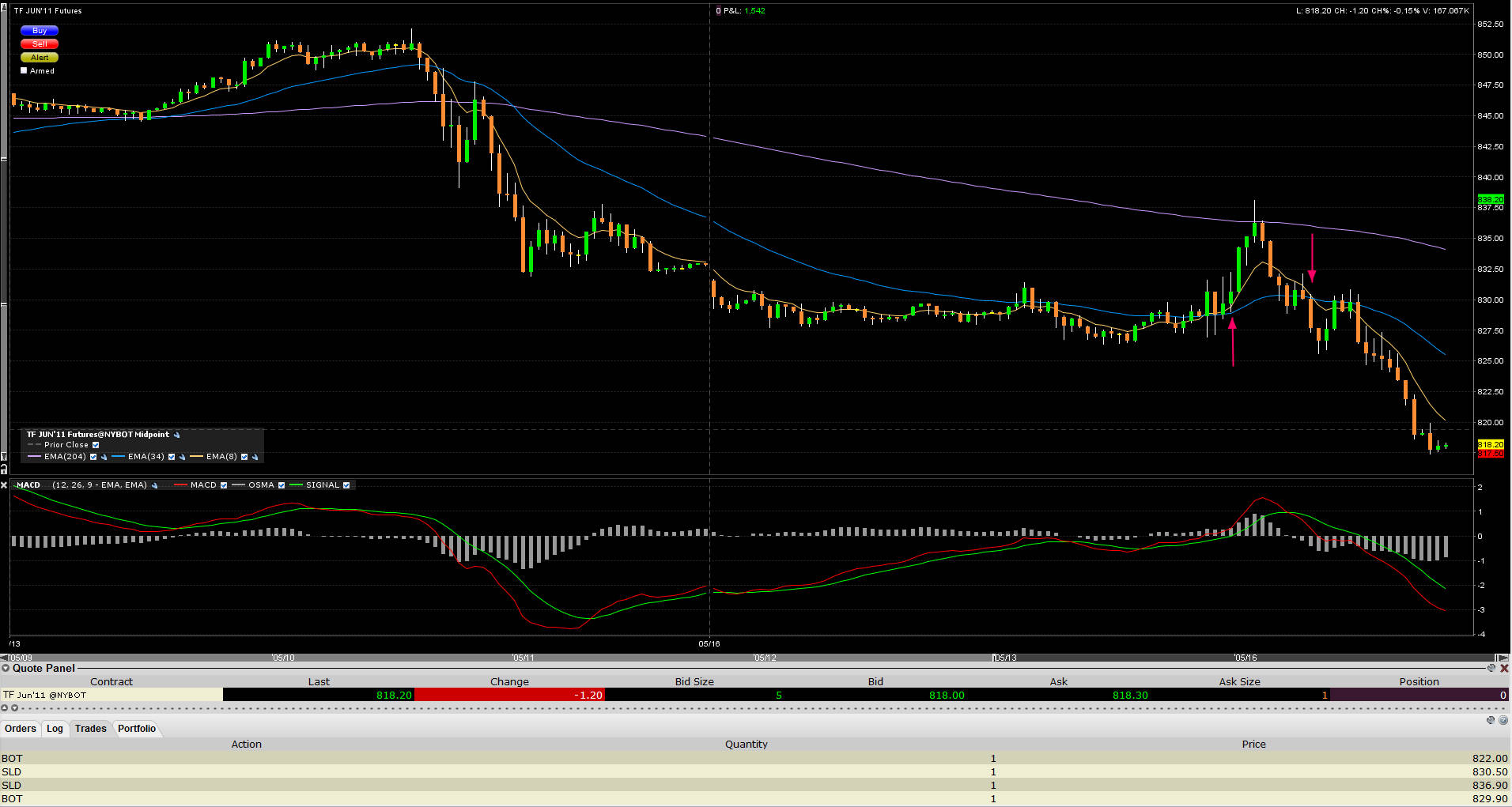Image resolution: width=1512 pixels, height=807 pixels.
Task: Switch to the Portfolio tab
Action: point(137,729)
